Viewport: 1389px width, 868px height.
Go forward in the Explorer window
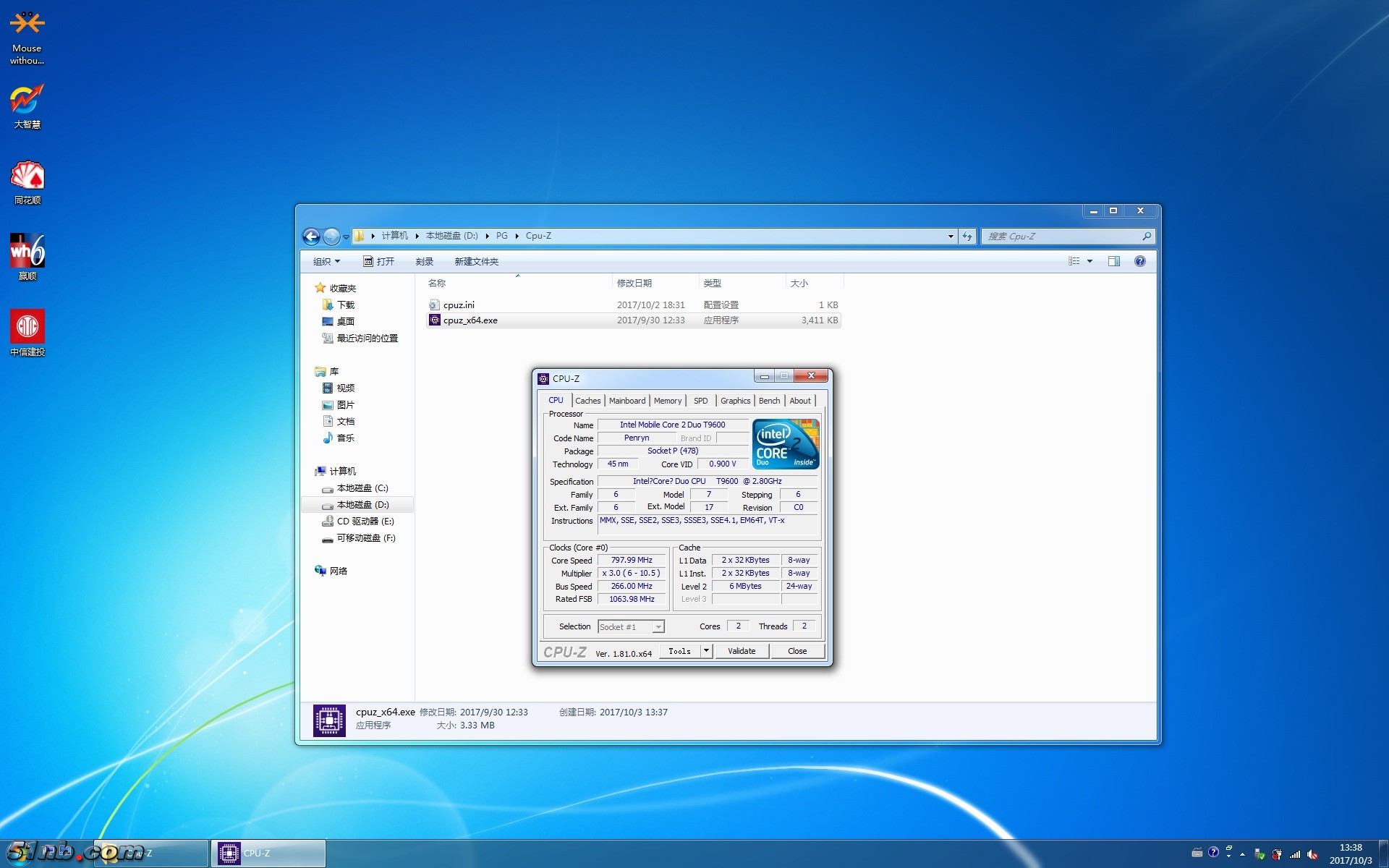331,236
